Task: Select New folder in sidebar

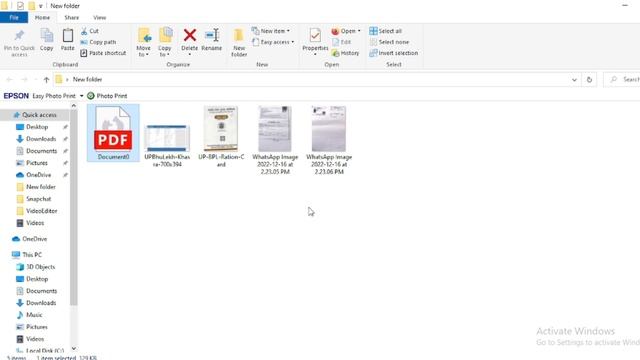Action: point(40,187)
